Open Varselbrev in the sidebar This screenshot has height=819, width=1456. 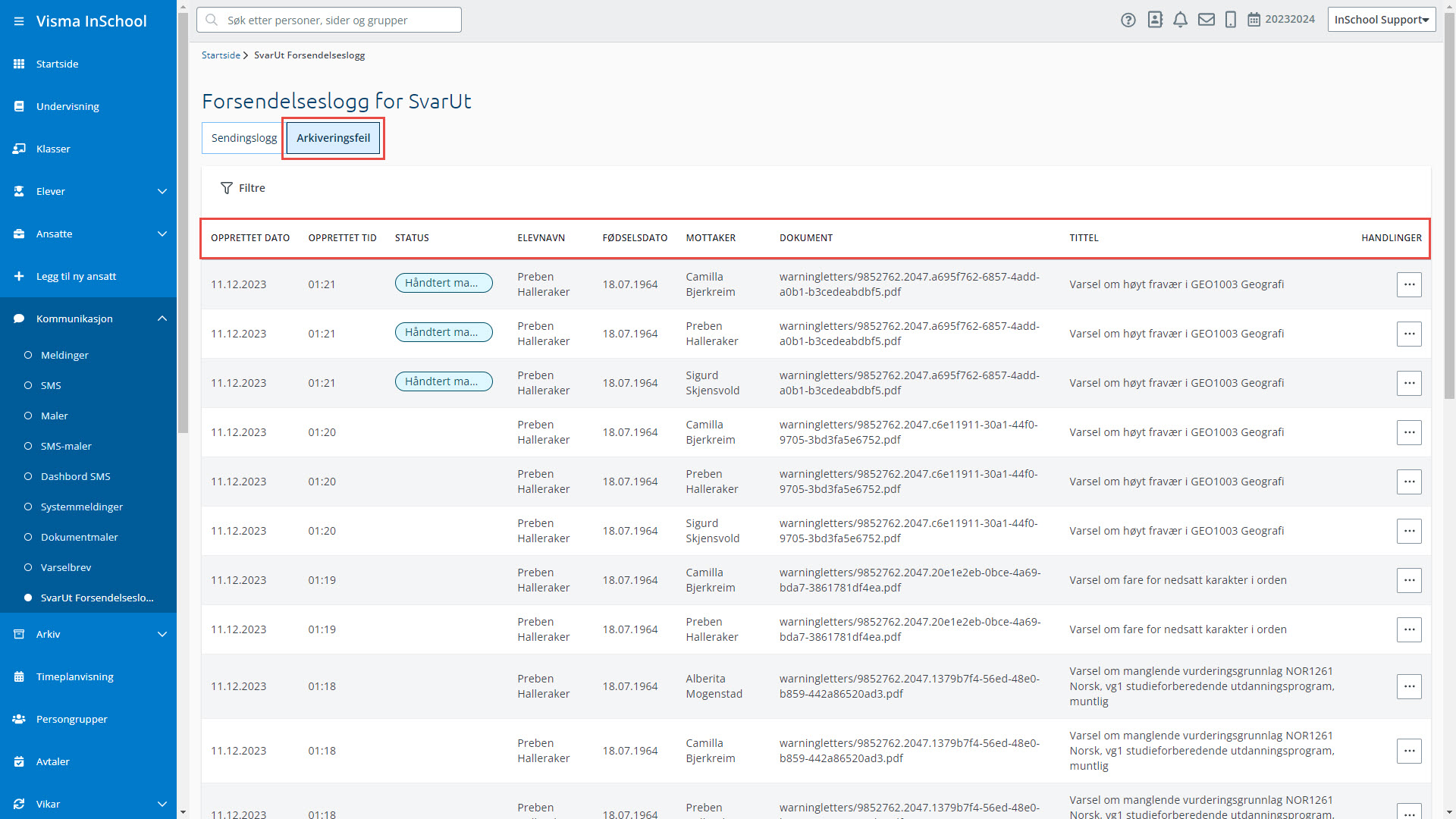click(x=65, y=567)
